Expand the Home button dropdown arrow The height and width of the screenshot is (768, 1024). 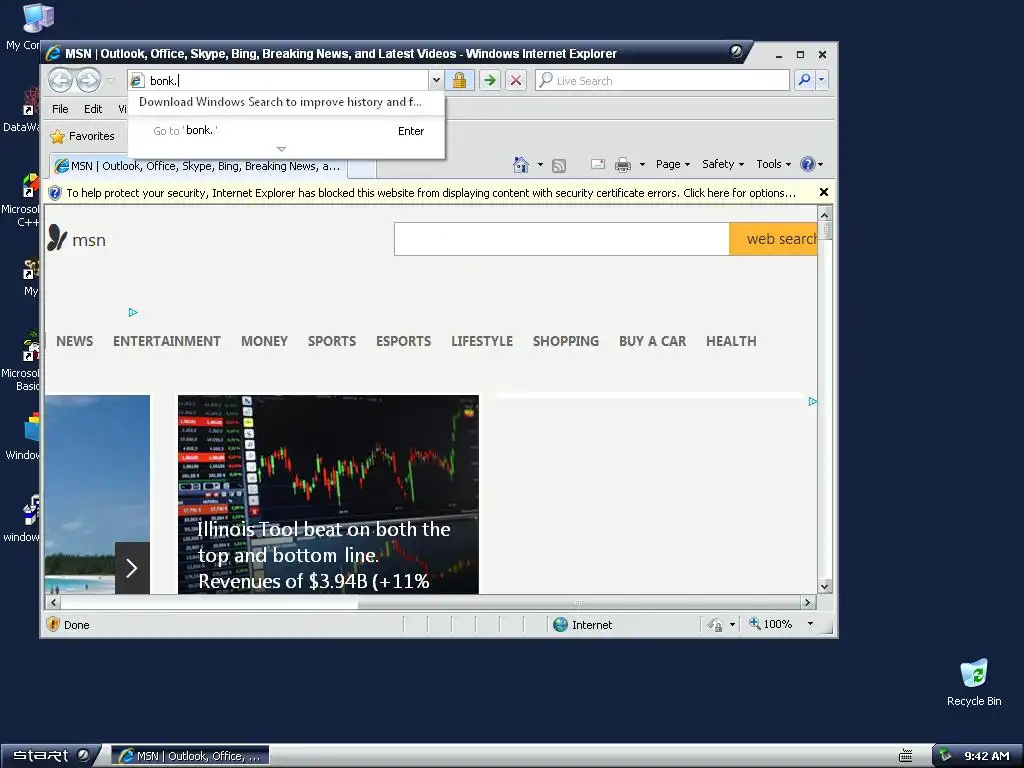coord(540,165)
